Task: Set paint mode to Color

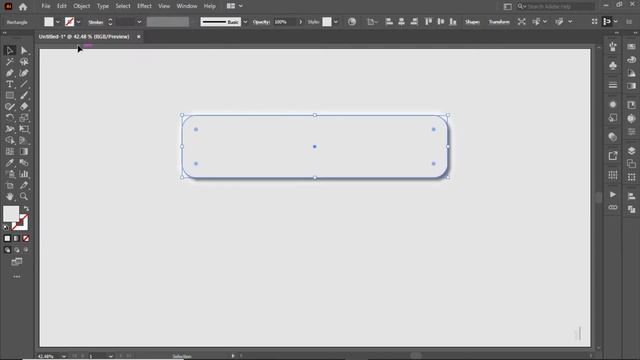Action: [7, 238]
